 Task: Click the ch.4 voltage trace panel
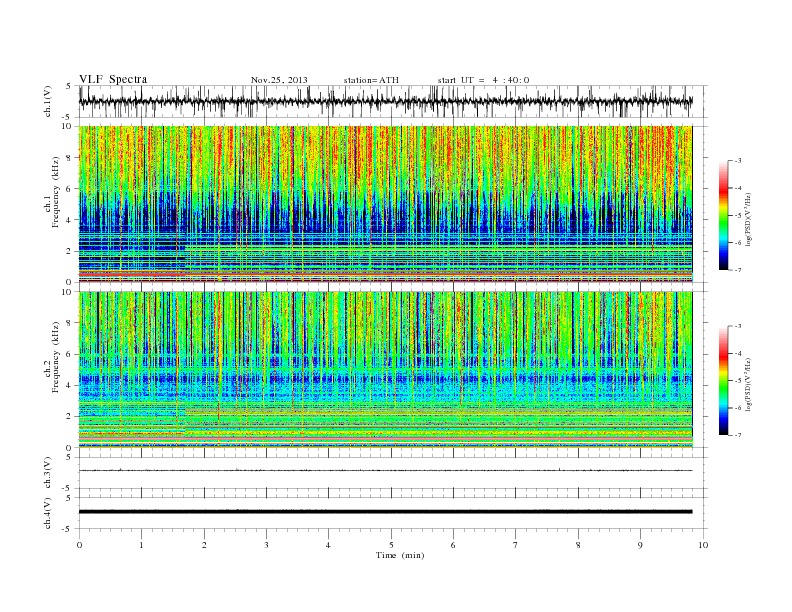click(x=393, y=513)
